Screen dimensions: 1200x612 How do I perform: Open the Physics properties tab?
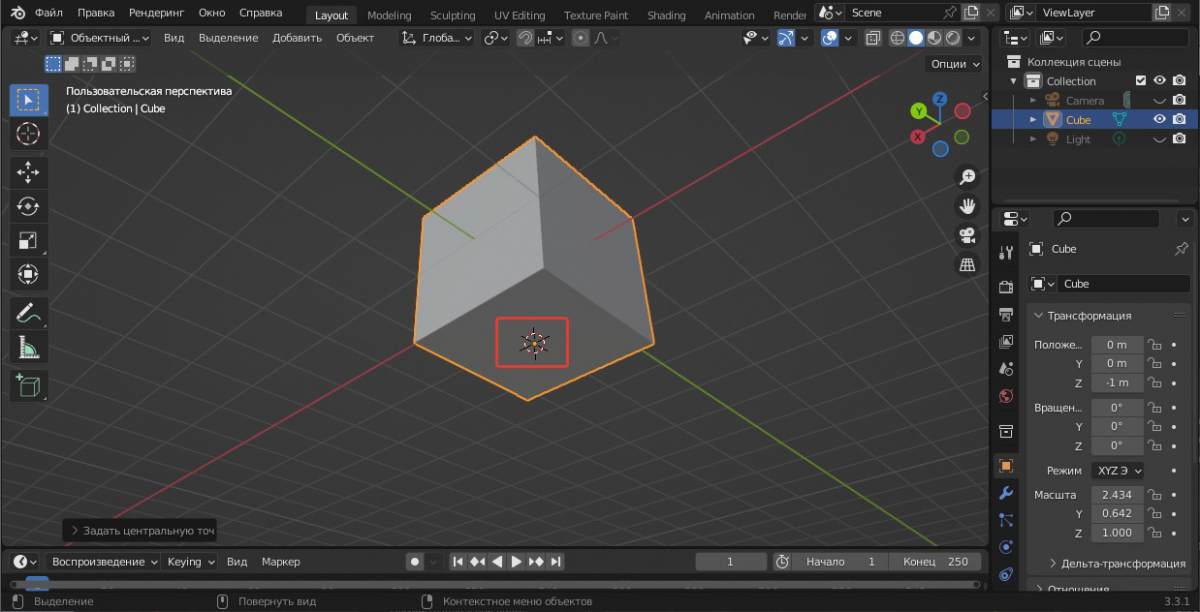1006,547
